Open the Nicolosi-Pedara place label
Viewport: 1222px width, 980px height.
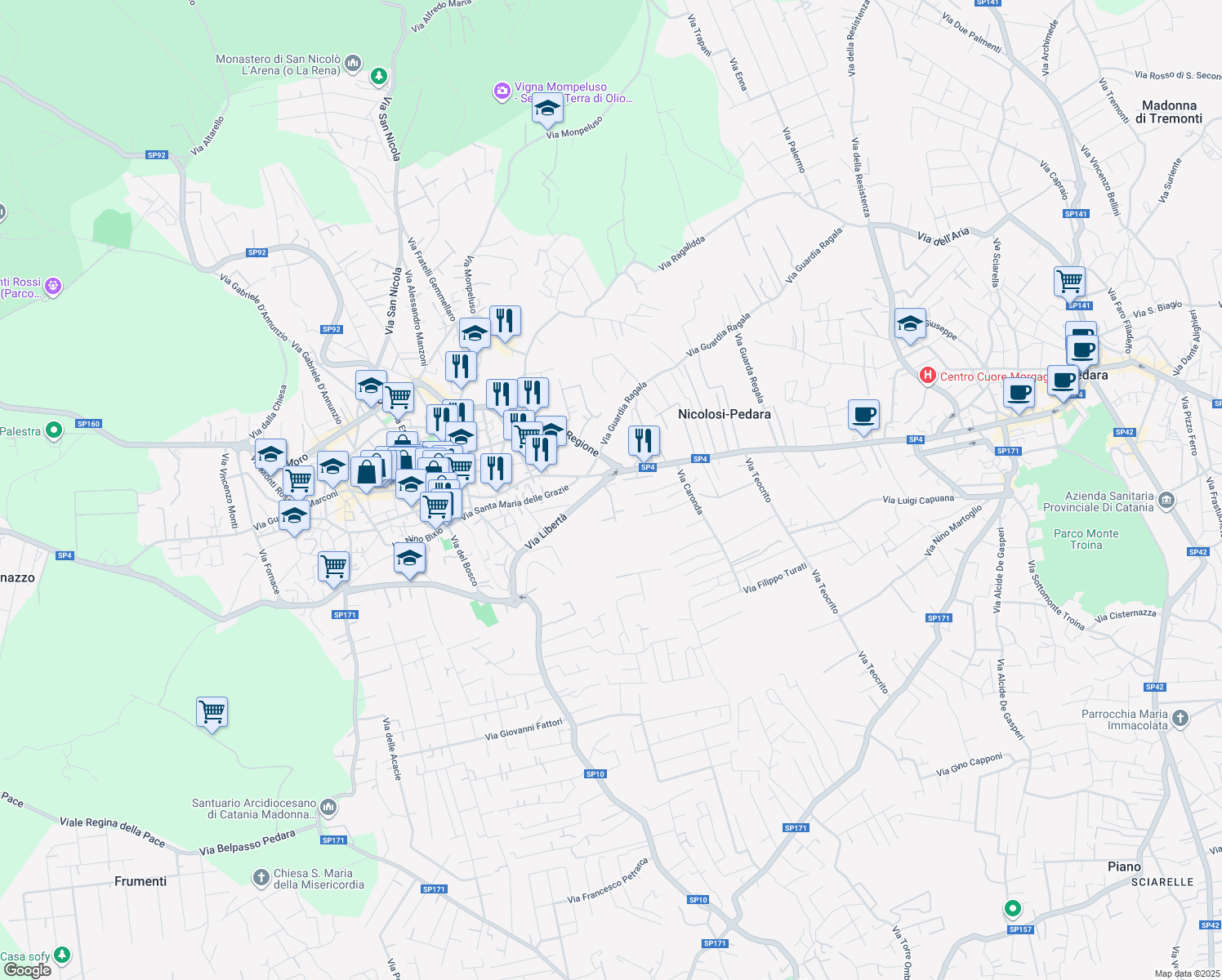pos(724,415)
